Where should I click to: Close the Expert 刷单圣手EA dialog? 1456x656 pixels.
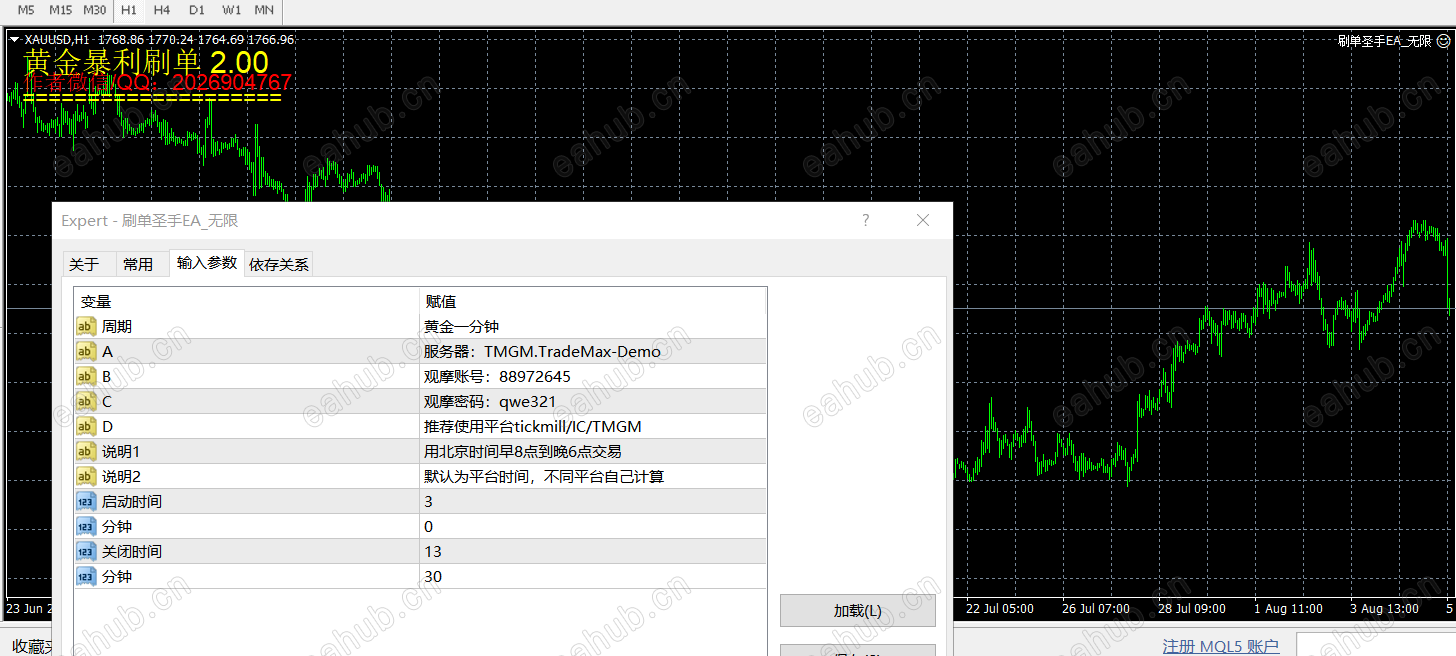coord(923,220)
